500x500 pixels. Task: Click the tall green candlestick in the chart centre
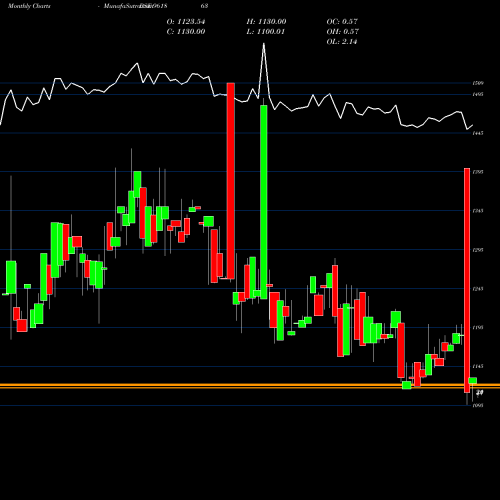pyautogui.click(x=264, y=202)
